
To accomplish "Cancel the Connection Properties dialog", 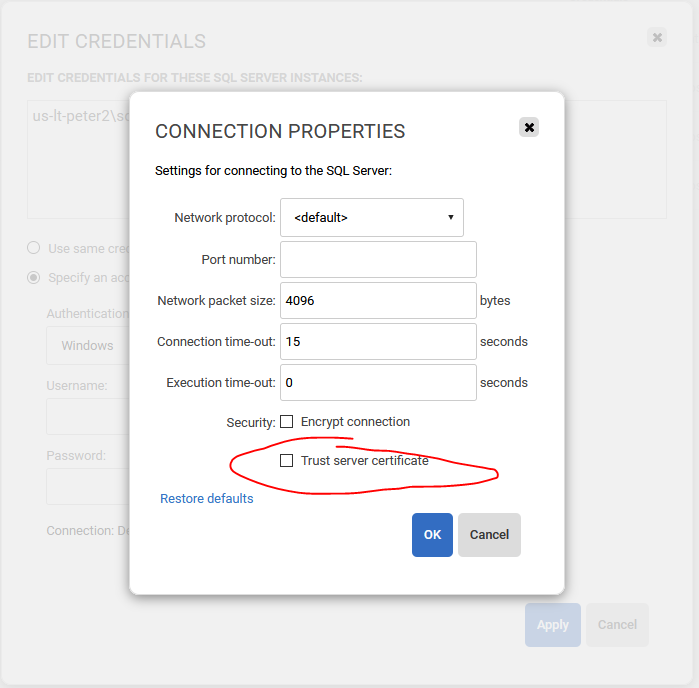I will pos(489,535).
